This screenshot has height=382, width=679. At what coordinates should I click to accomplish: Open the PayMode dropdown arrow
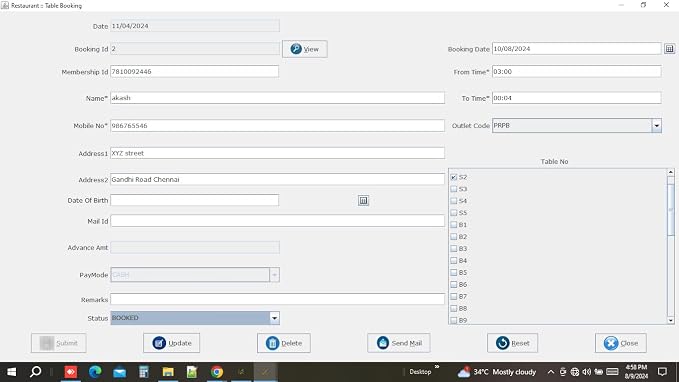click(275, 275)
